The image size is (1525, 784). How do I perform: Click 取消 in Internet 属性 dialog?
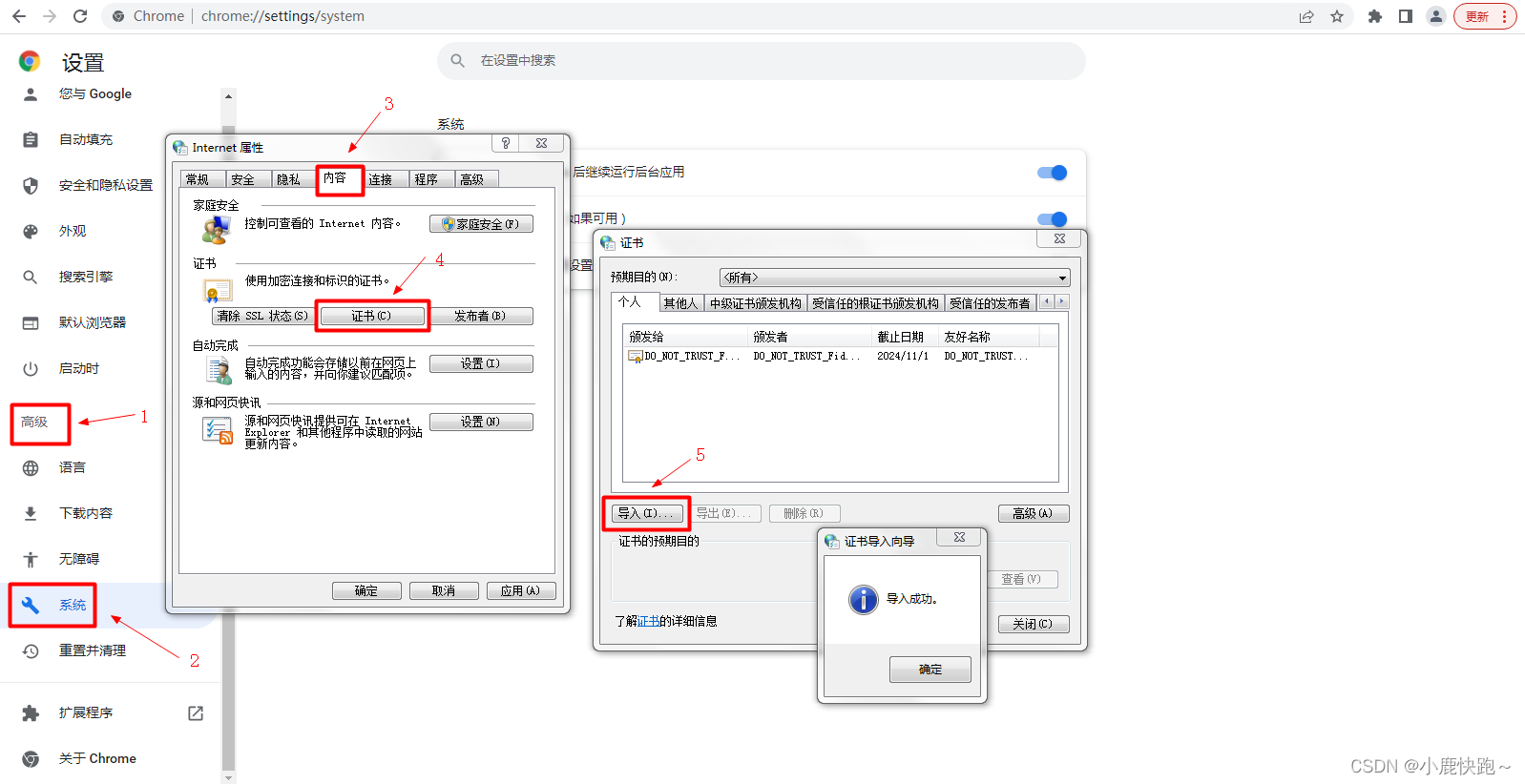click(444, 590)
